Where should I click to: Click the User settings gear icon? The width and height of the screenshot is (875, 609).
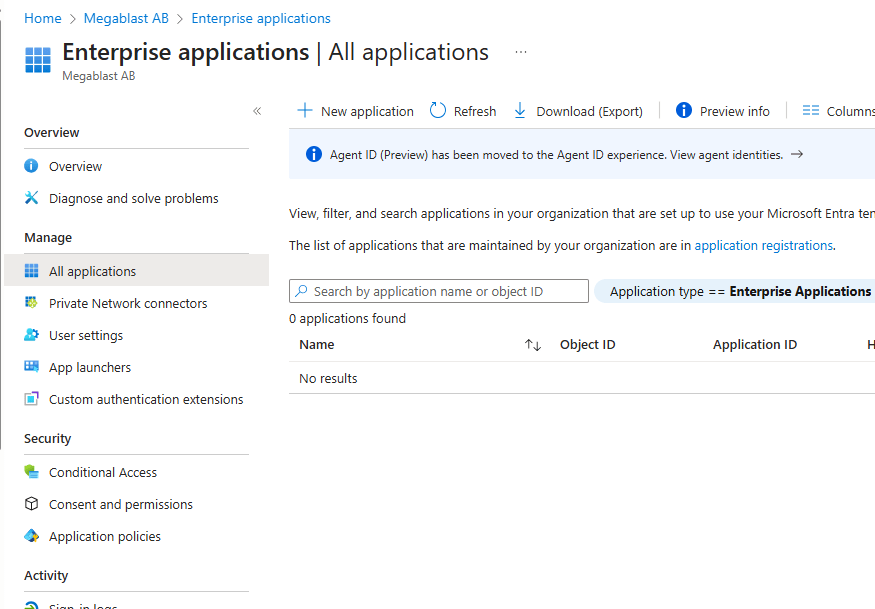click(x=31, y=335)
